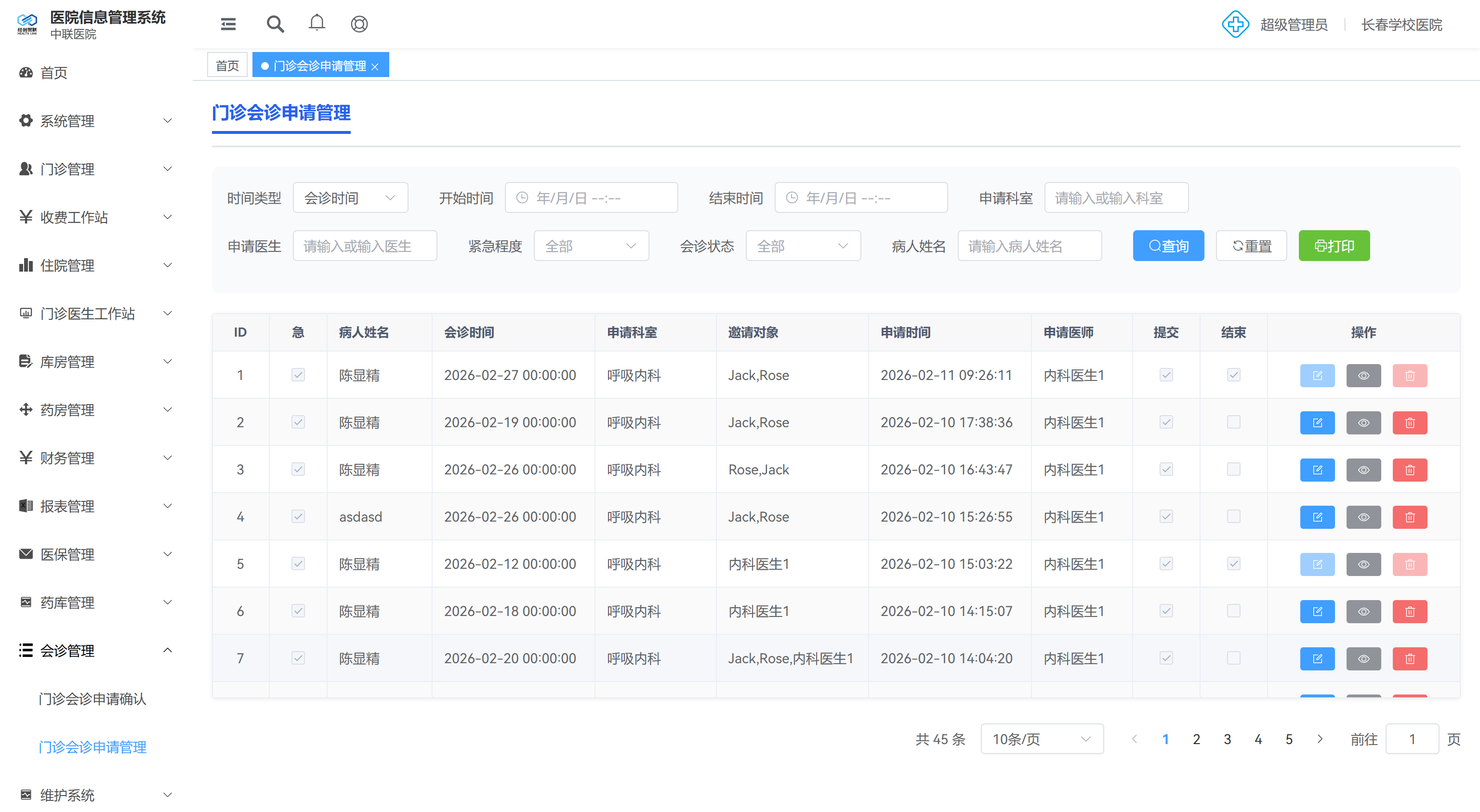The width and height of the screenshot is (1480, 812).
Task: Click the blue 查询 button
Action: (x=1168, y=247)
